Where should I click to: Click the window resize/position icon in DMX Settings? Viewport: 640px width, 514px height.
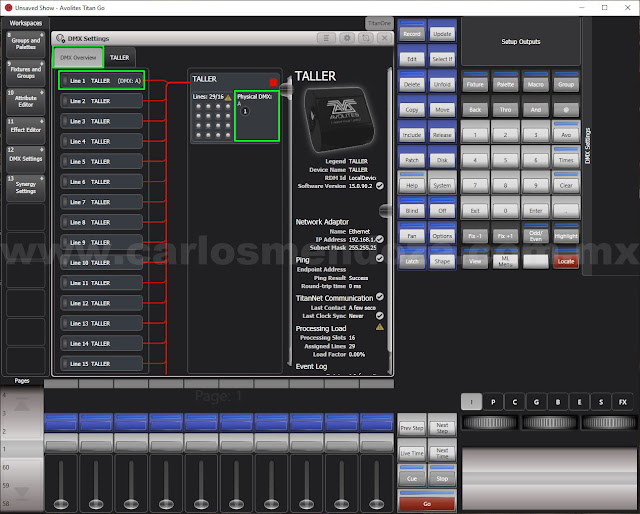(366, 38)
